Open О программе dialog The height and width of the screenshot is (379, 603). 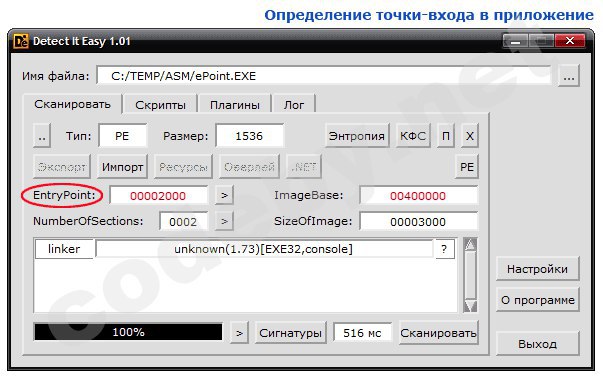coord(537,300)
